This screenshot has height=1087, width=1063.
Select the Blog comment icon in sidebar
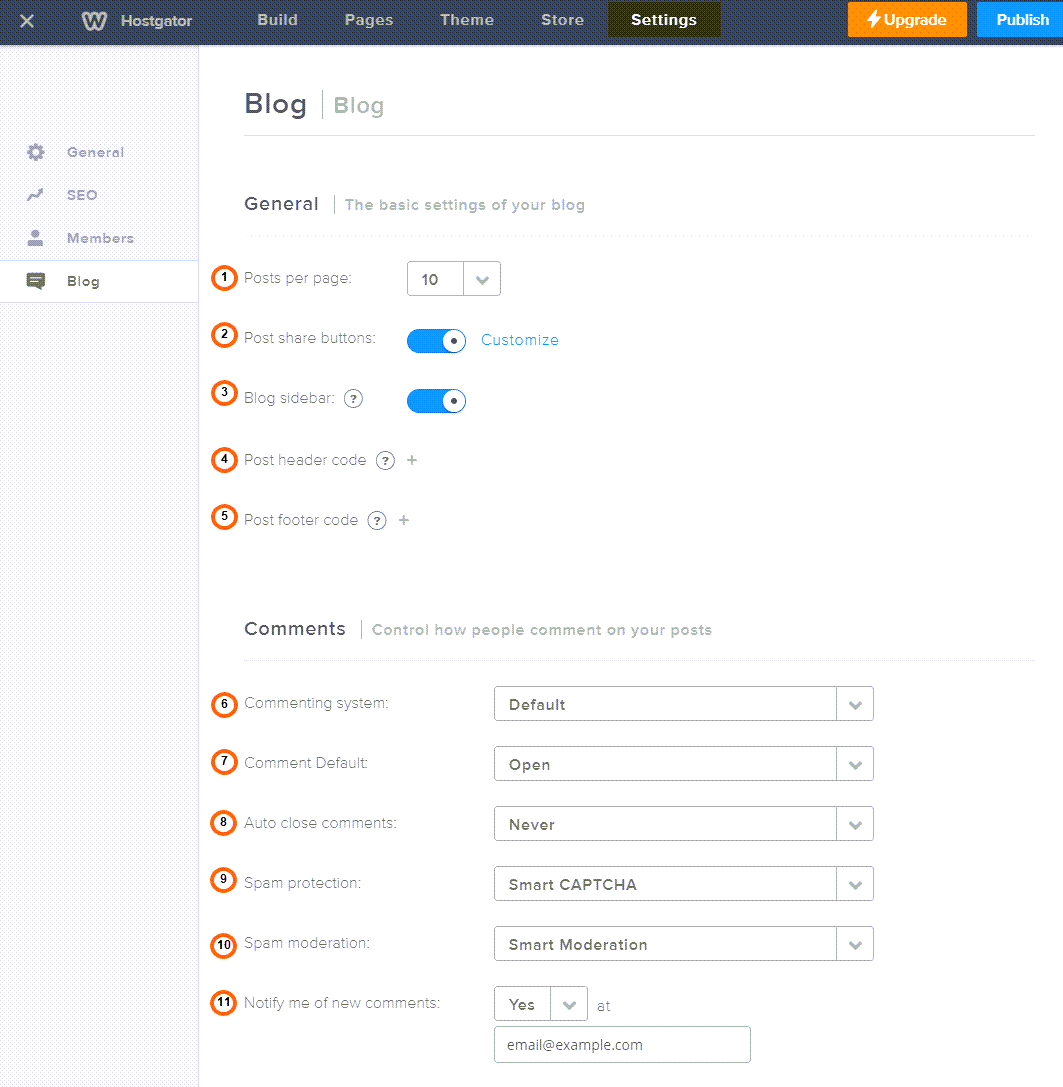pyautogui.click(x=37, y=281)
